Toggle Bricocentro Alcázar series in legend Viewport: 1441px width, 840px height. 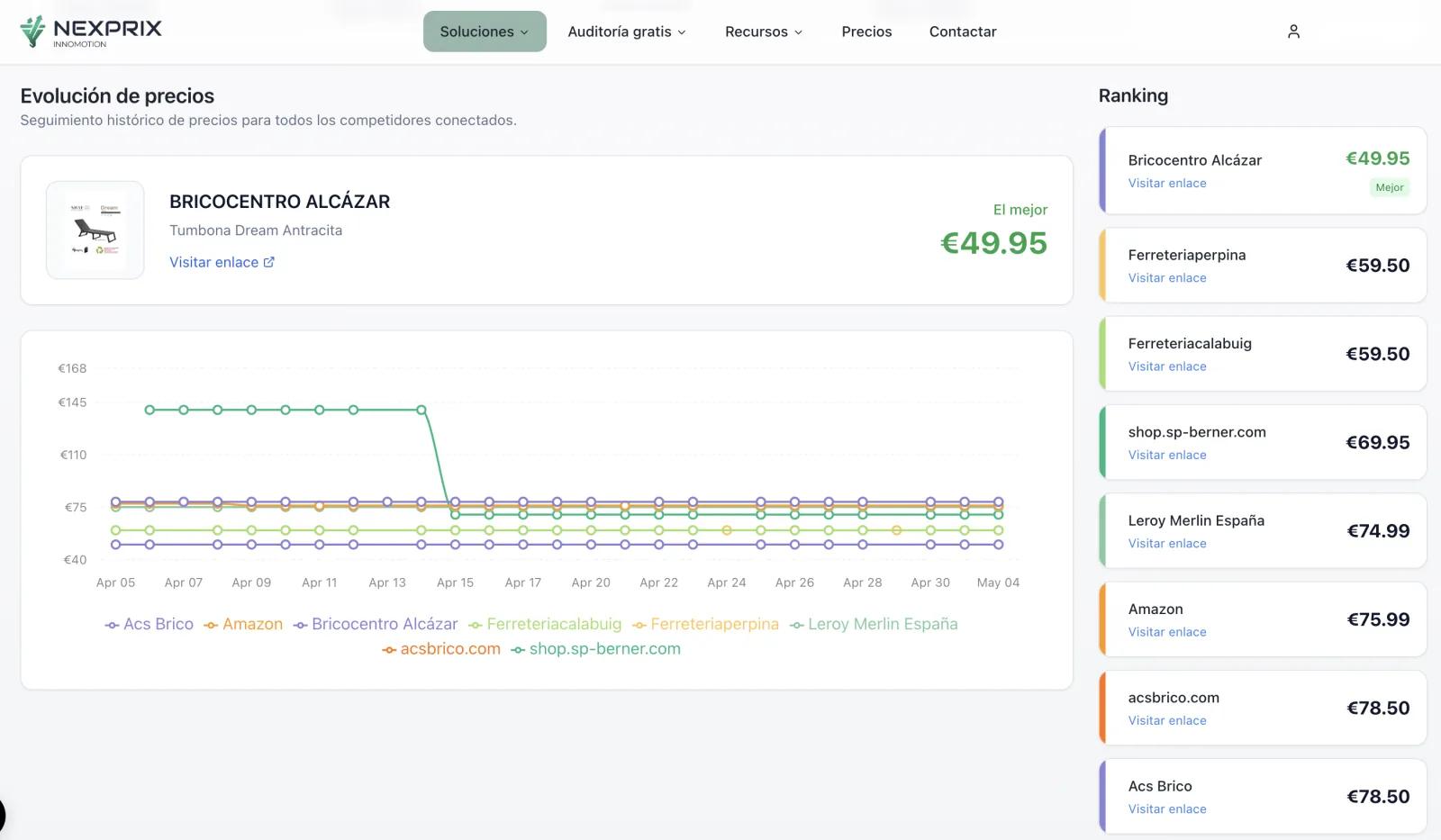376,624
